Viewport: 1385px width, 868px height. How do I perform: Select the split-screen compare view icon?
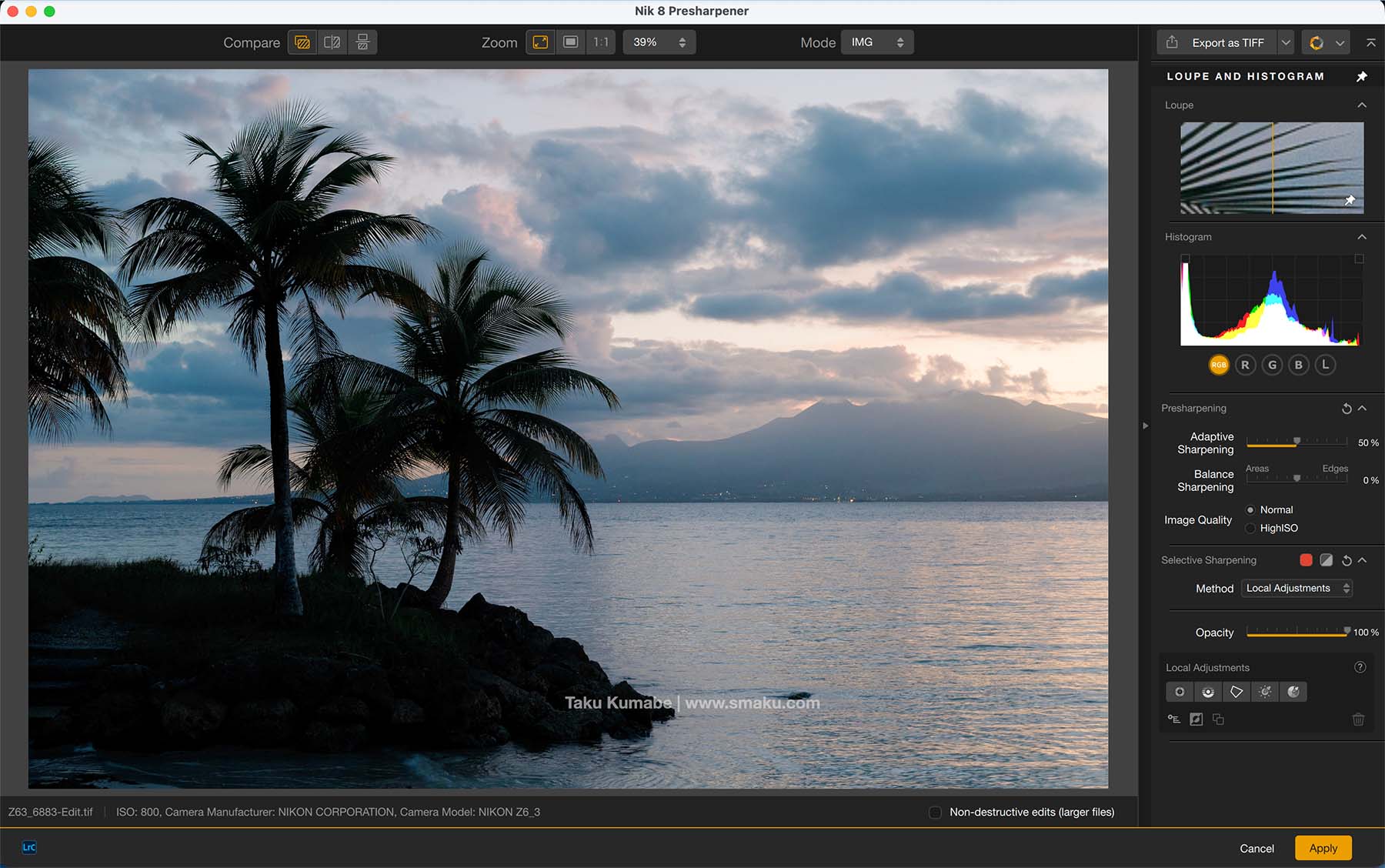332,42
